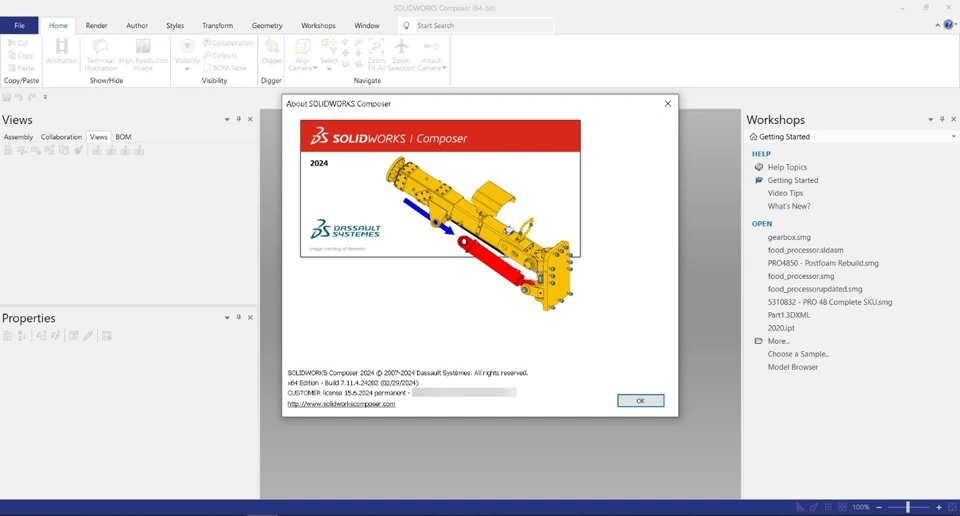Click Callouts in Visibility group
Image resolution: width=960 pixels, height=516 pixels.
(220, 55)
